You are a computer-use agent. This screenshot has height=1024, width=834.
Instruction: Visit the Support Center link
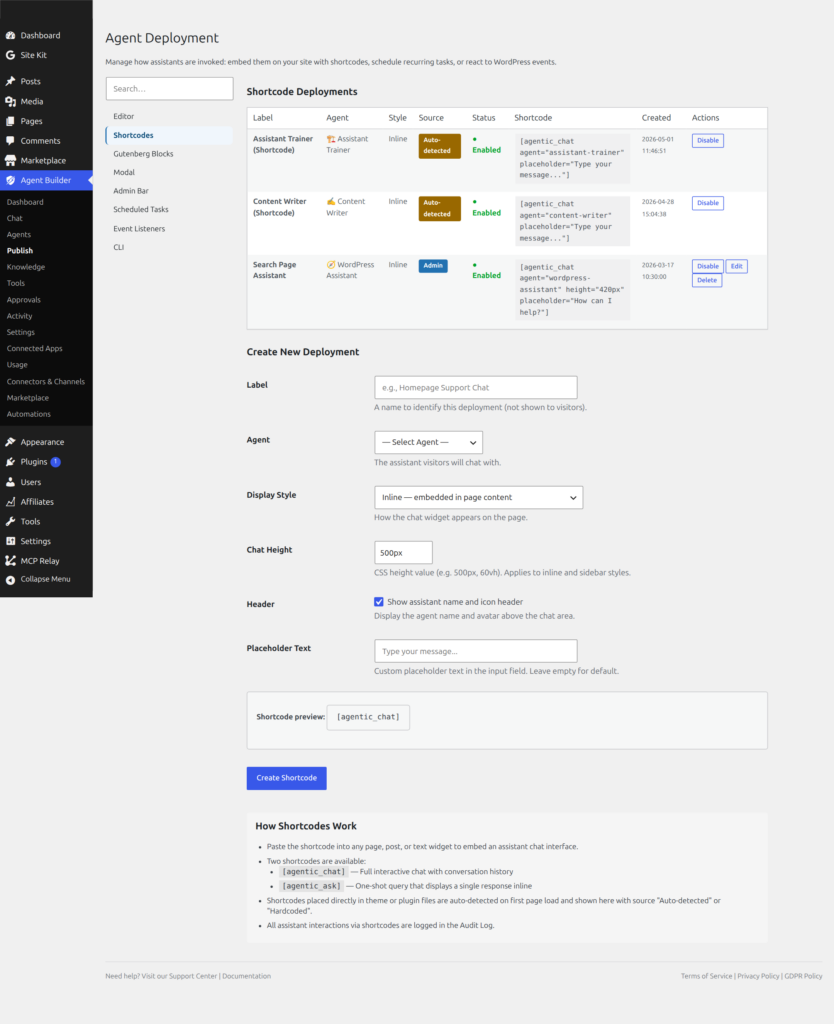(193, 976)
